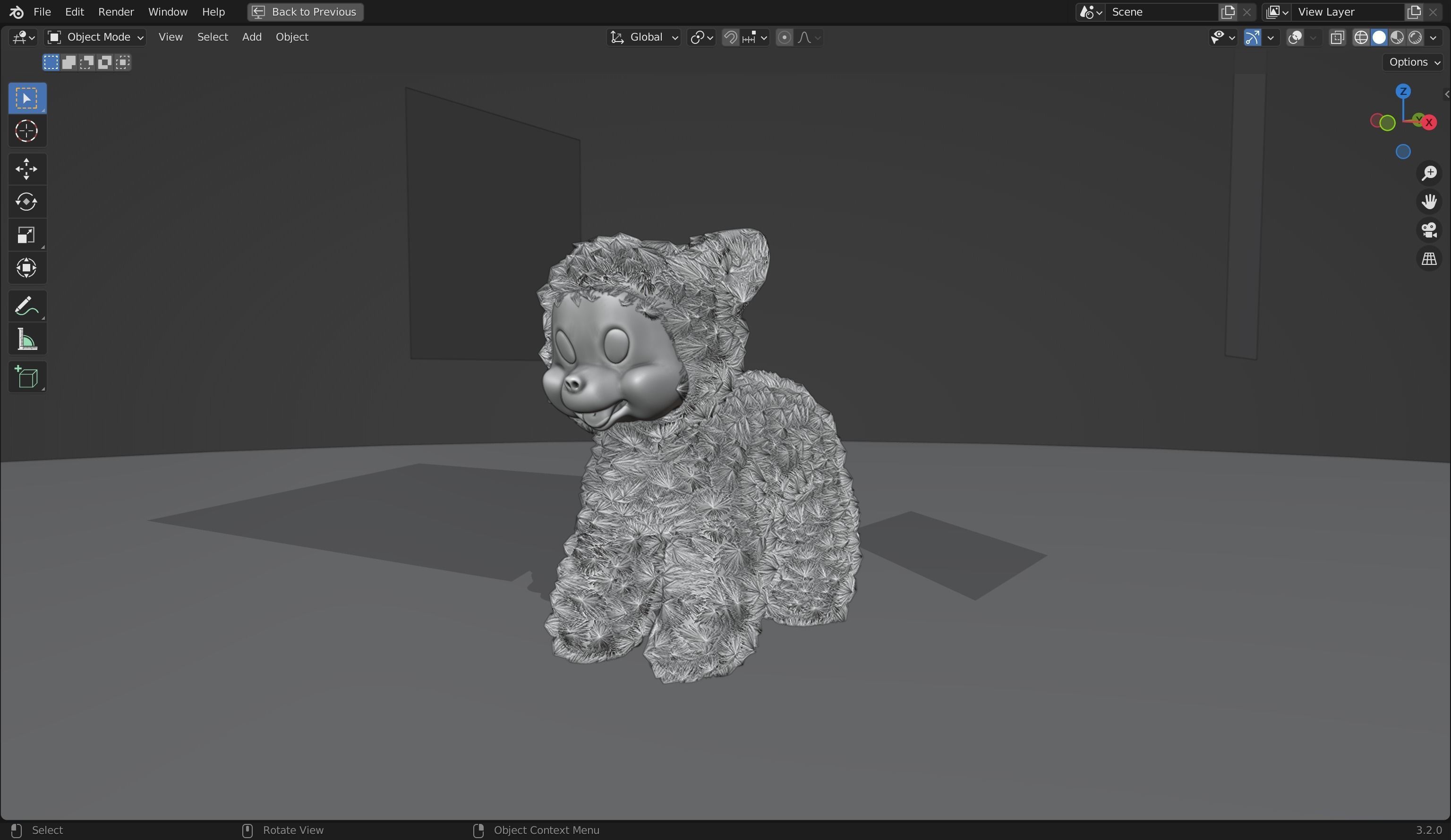Open the File menu

42,11
